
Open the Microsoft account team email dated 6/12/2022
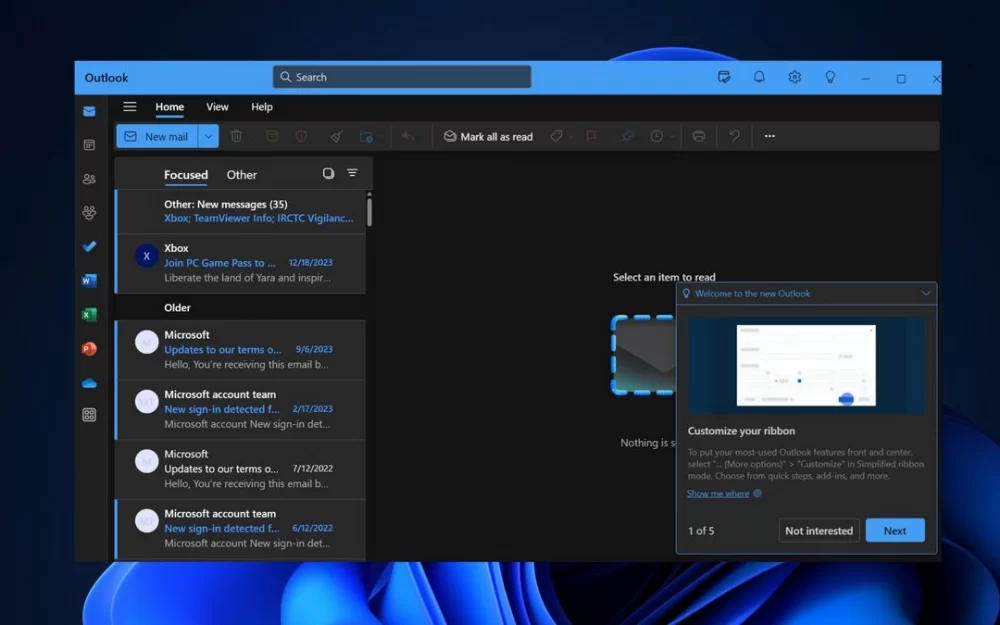point(240,529)
